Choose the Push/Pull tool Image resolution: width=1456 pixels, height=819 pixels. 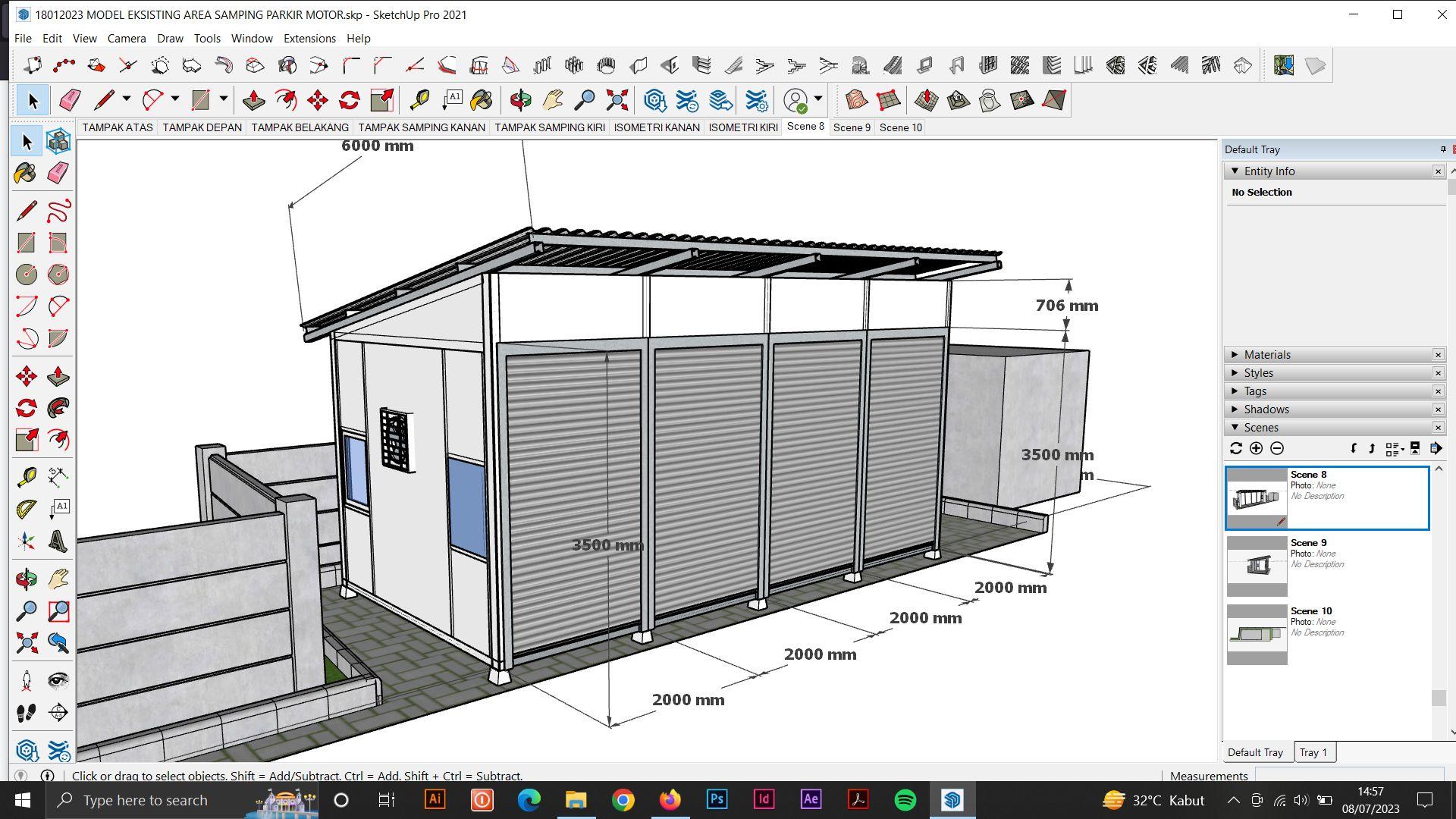[58, 376]
